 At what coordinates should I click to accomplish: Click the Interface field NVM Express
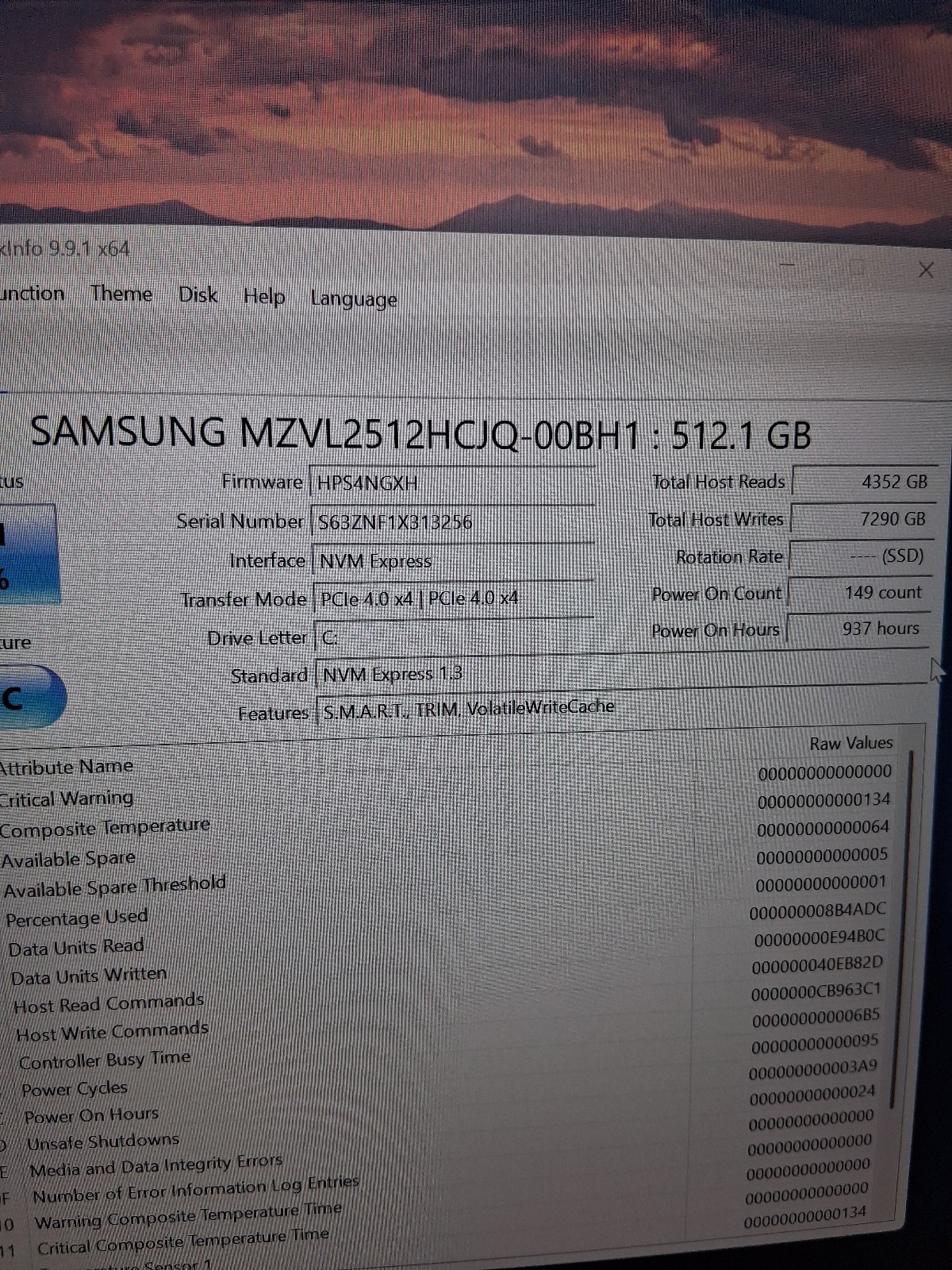coord(455,560)
